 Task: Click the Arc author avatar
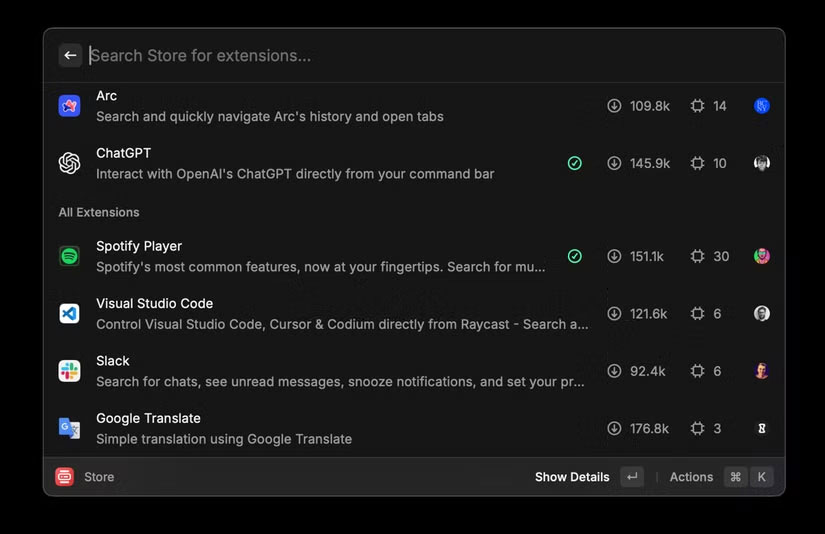tap(762, 106)
